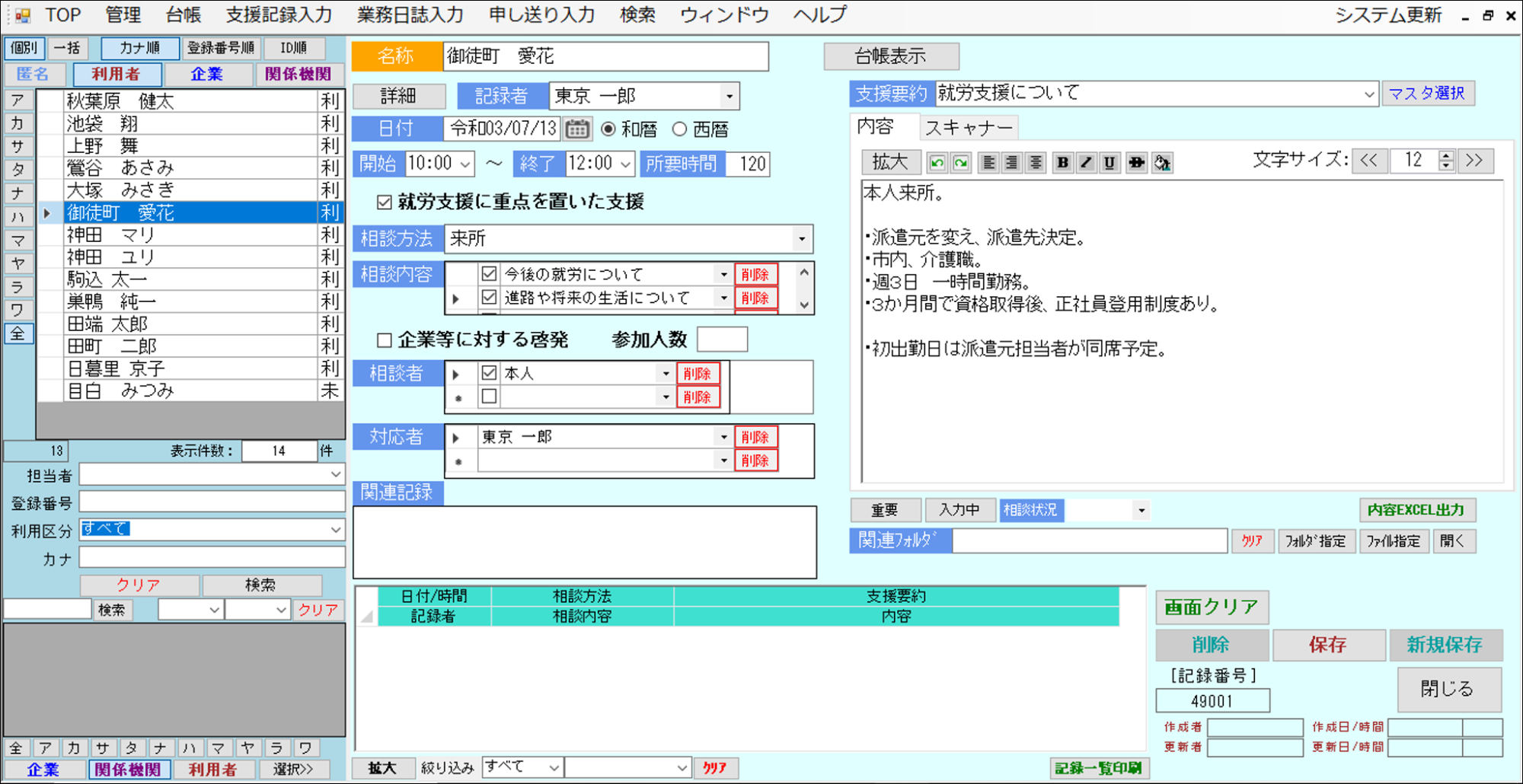The image size is (1523, 784).
Task: Open the 台帳 menu
Action: point(184,15)
